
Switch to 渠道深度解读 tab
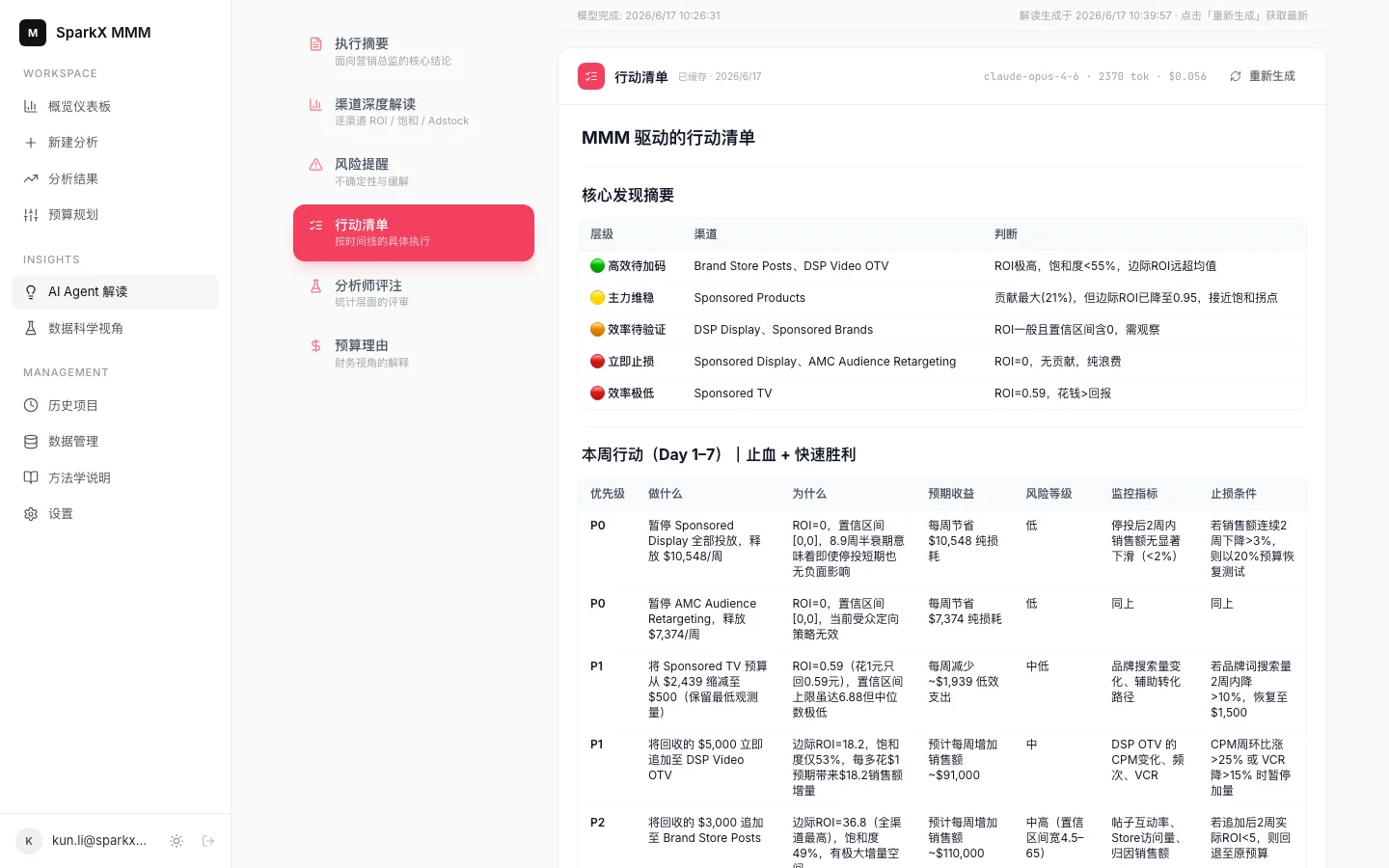coord(414,112)
